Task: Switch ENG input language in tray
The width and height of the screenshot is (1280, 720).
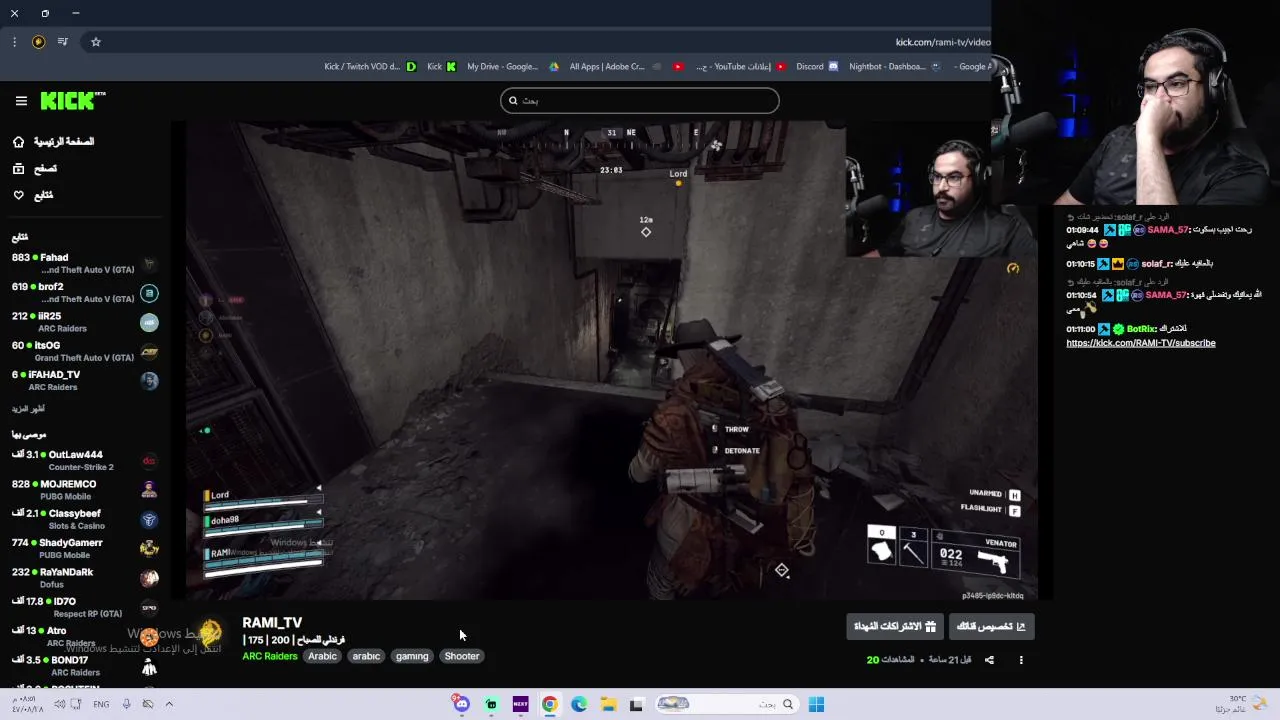Action: pyautogui.click(x=101, y=704)
